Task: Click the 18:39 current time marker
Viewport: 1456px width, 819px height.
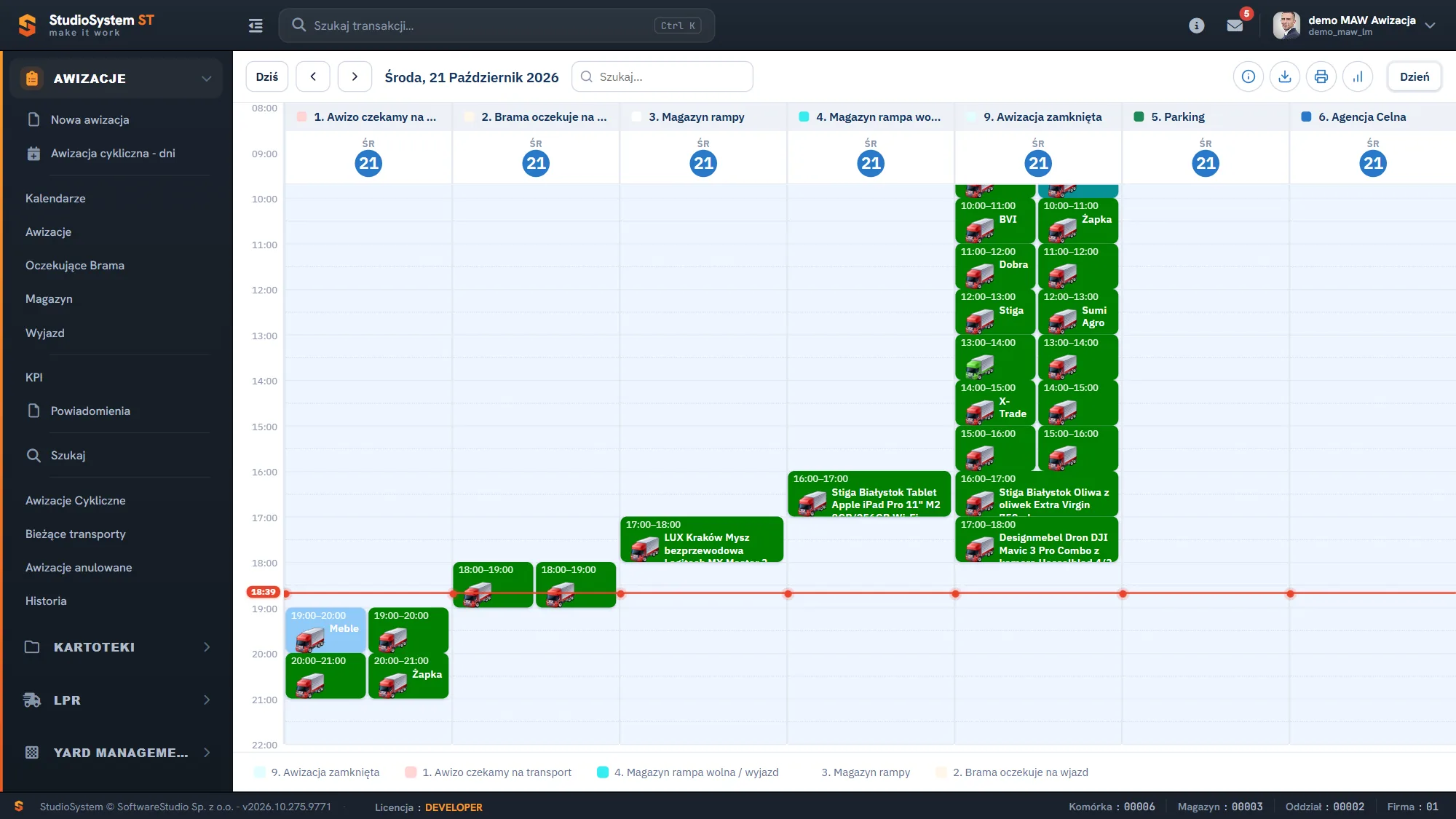Action: [x=263, y=592]
